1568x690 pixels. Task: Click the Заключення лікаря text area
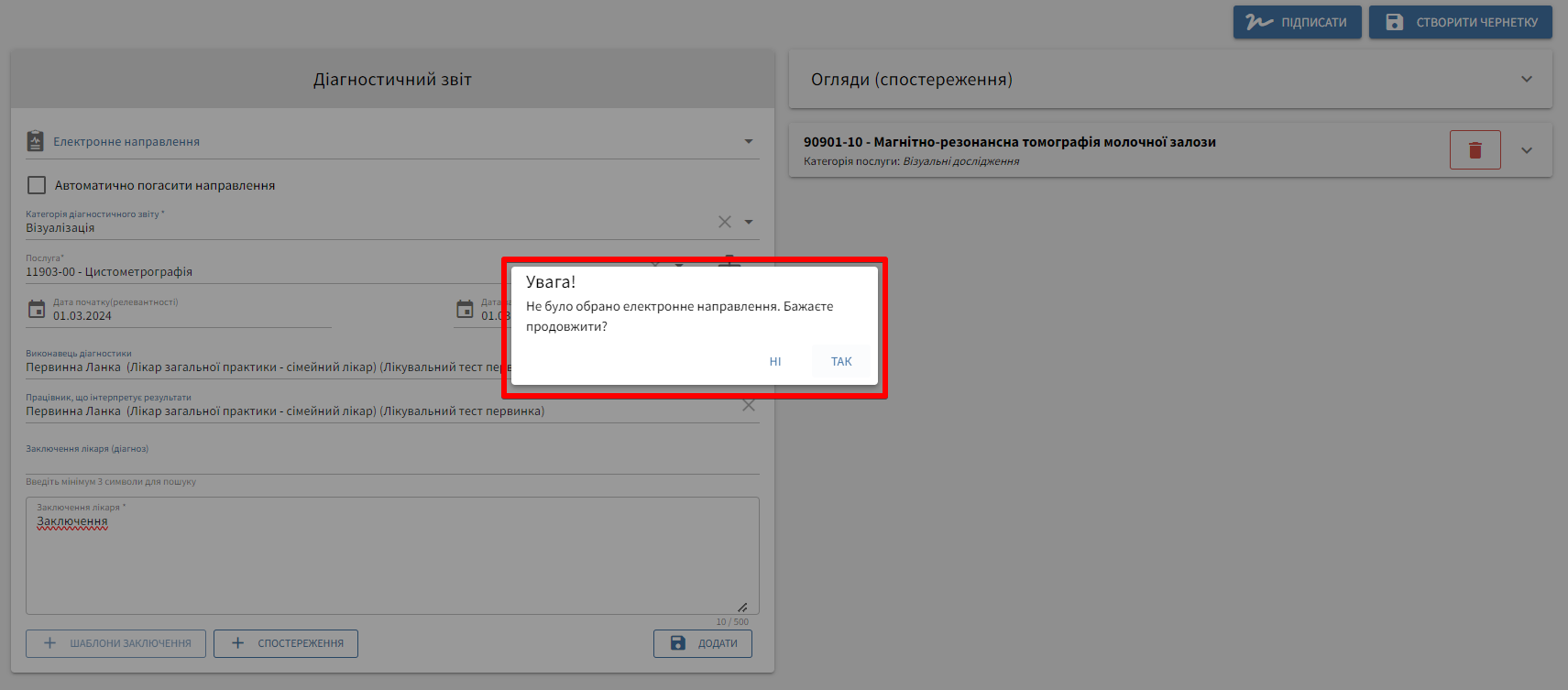(x=392, y=564)
